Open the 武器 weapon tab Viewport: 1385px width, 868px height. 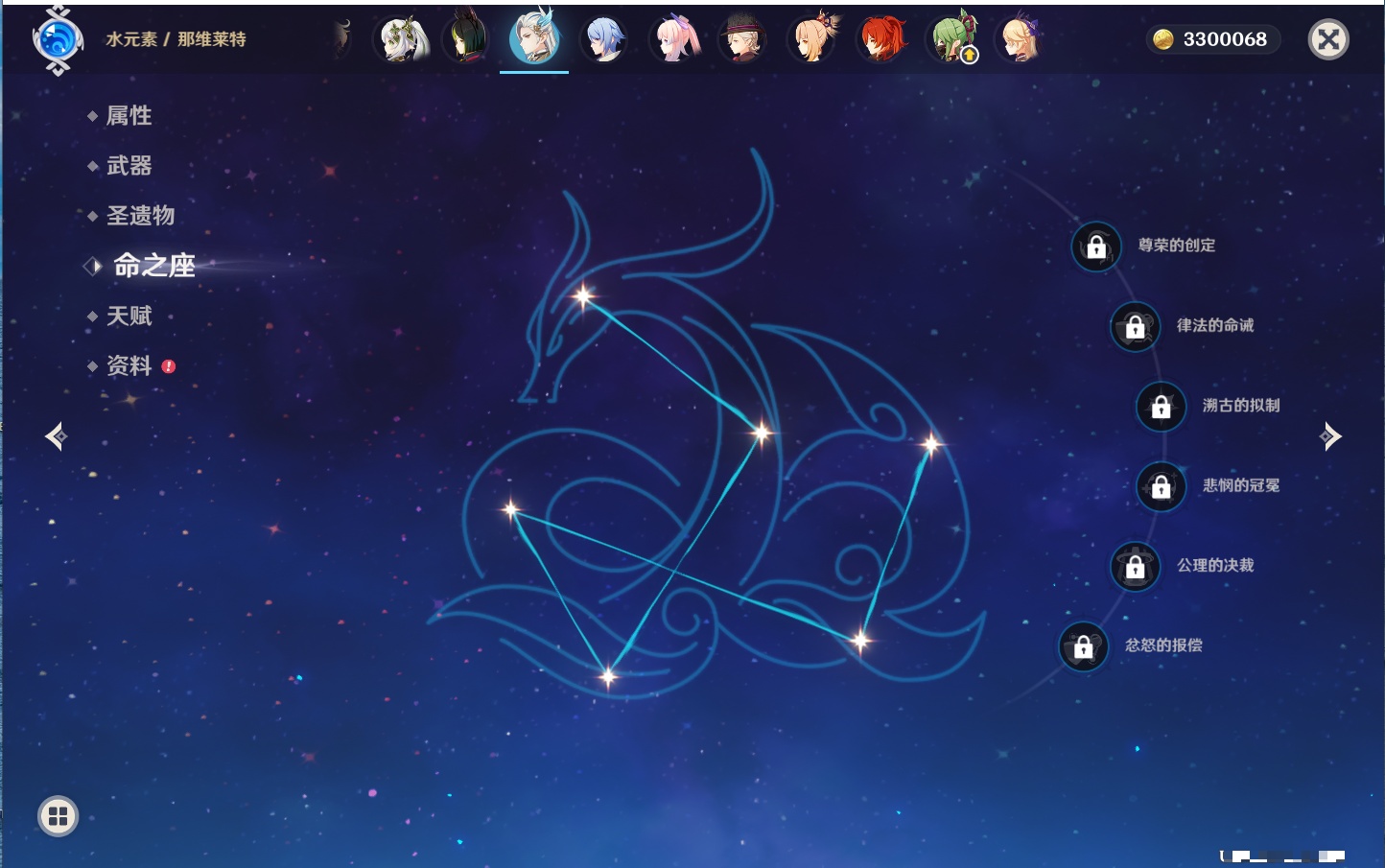point(129,166)
